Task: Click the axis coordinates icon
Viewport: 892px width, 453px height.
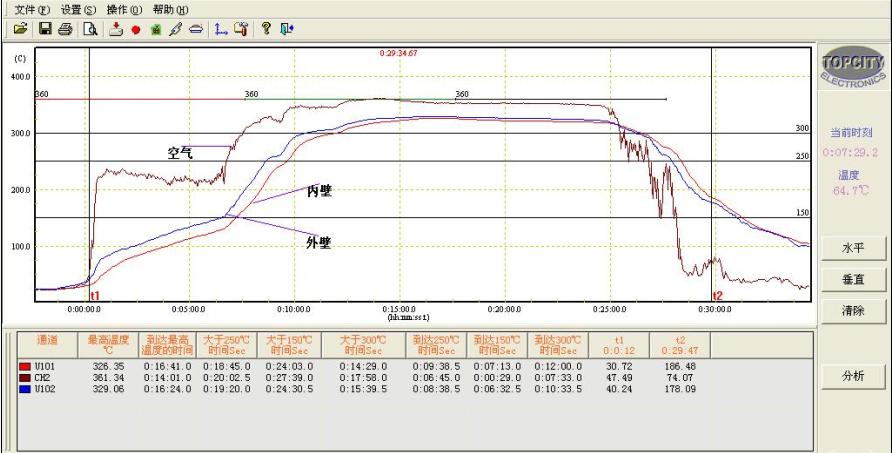Action: coord(221,29)
